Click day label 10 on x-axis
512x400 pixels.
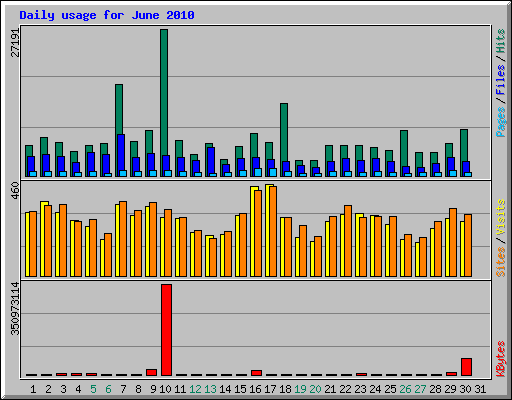(x=165, y=389)
